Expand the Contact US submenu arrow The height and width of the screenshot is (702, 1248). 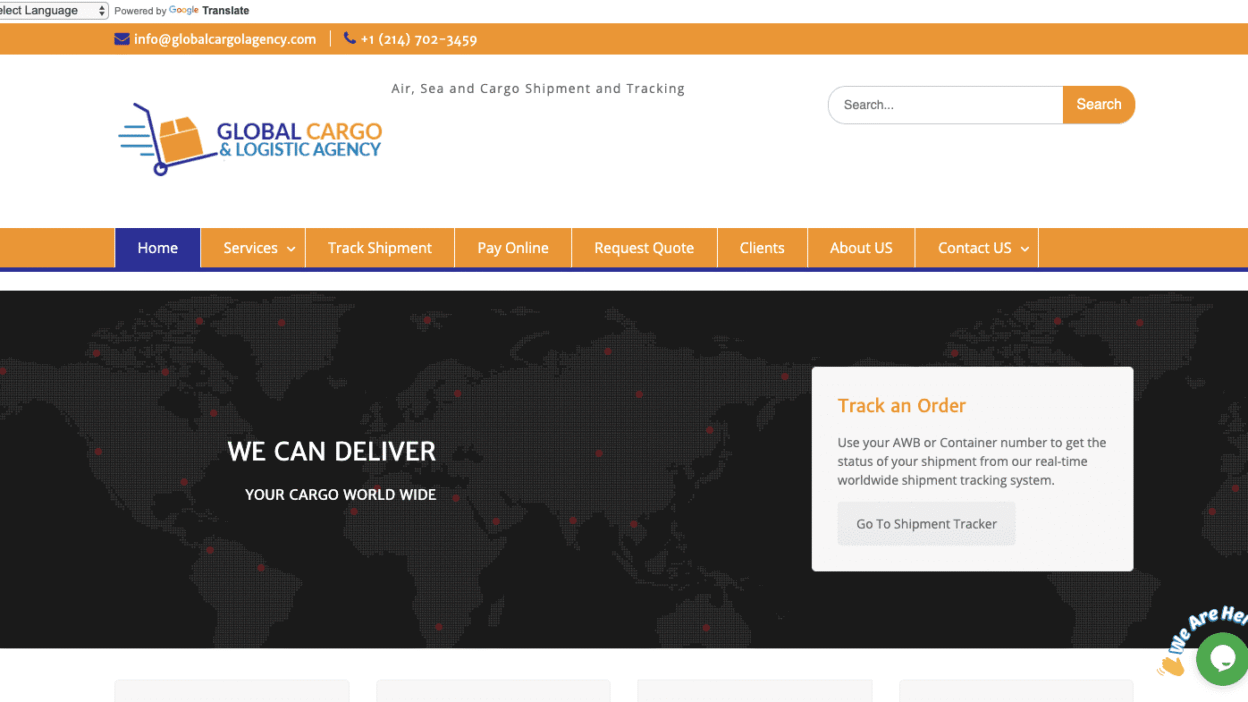pyautogui.click(x=1025, y=249)
